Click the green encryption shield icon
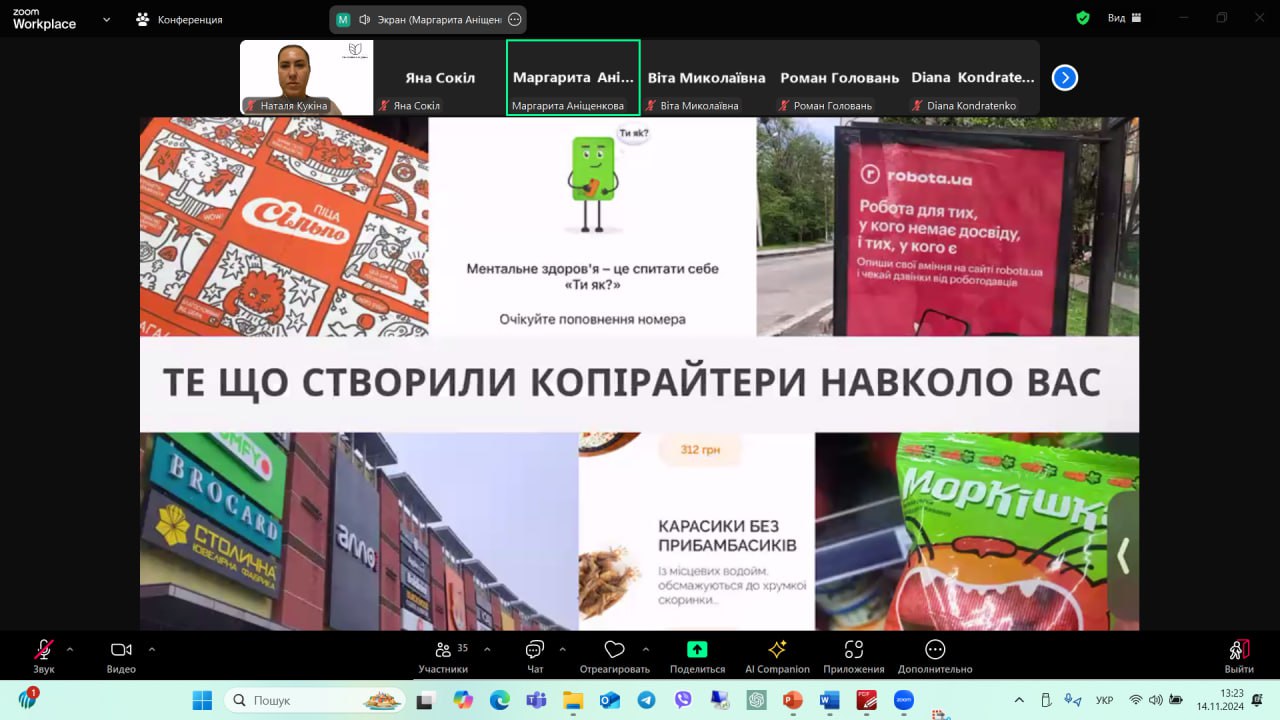 pos(1083,18)
